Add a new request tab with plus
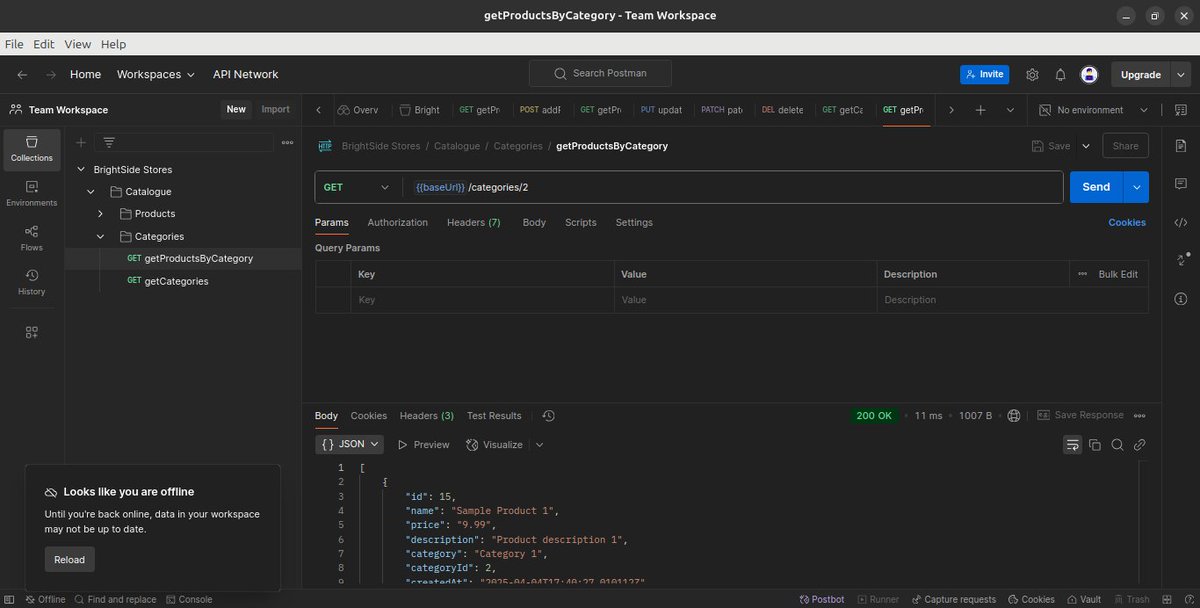1200x608 pixels. click(x=981, y=110)
